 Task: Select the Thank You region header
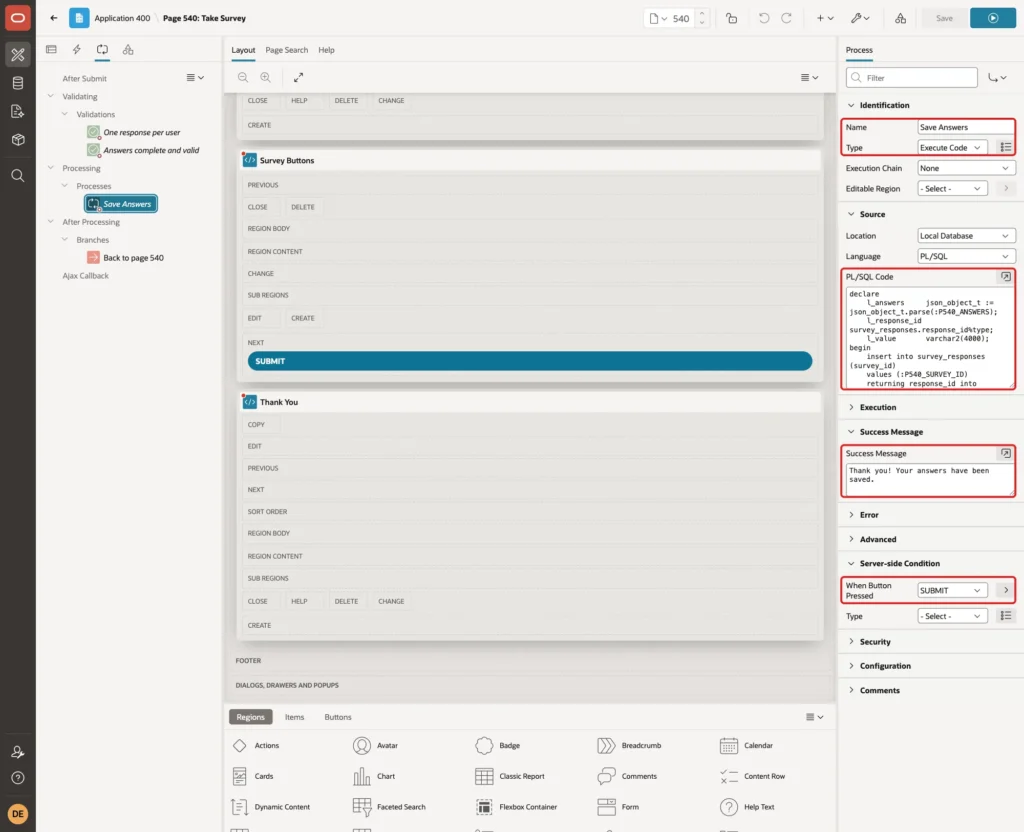tap(530, 402)
